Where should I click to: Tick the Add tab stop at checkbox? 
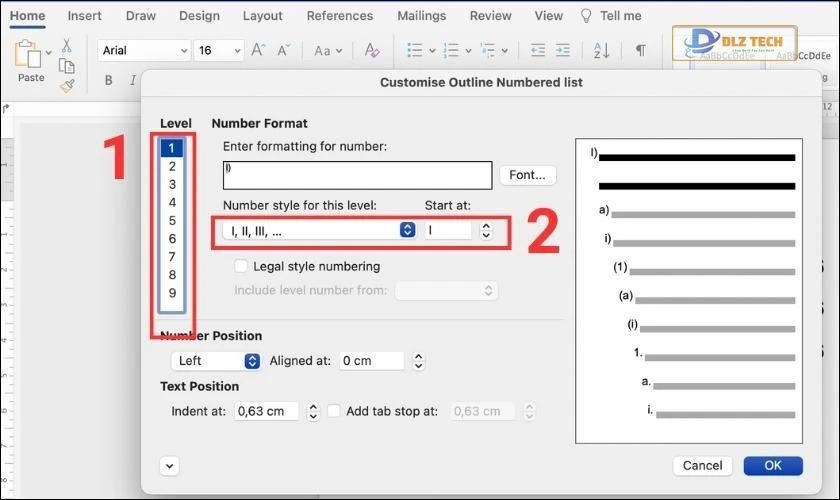(x=334, y=411)
